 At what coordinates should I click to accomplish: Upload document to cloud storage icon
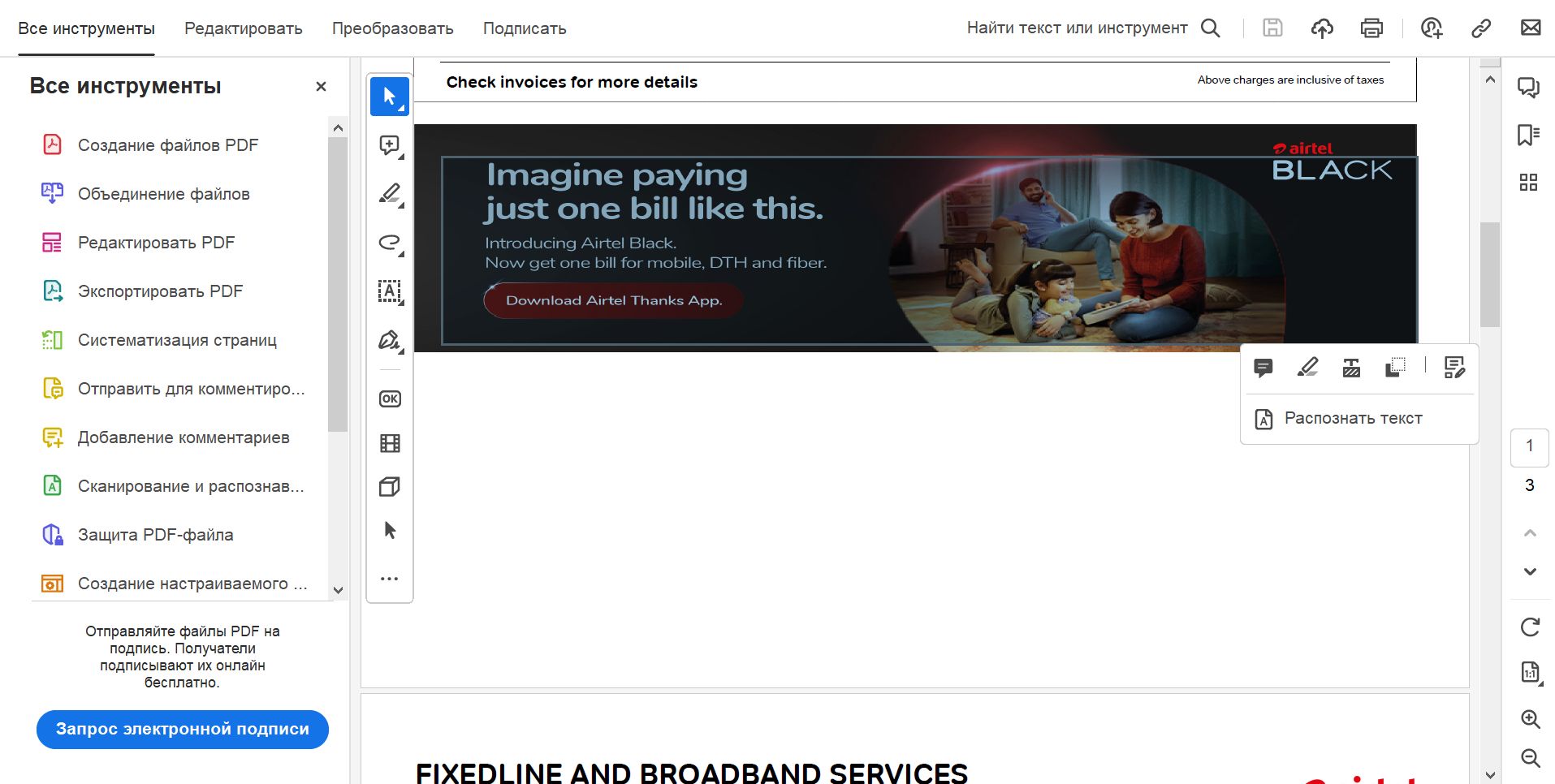pyautogui.click(x=1322, y=28)
